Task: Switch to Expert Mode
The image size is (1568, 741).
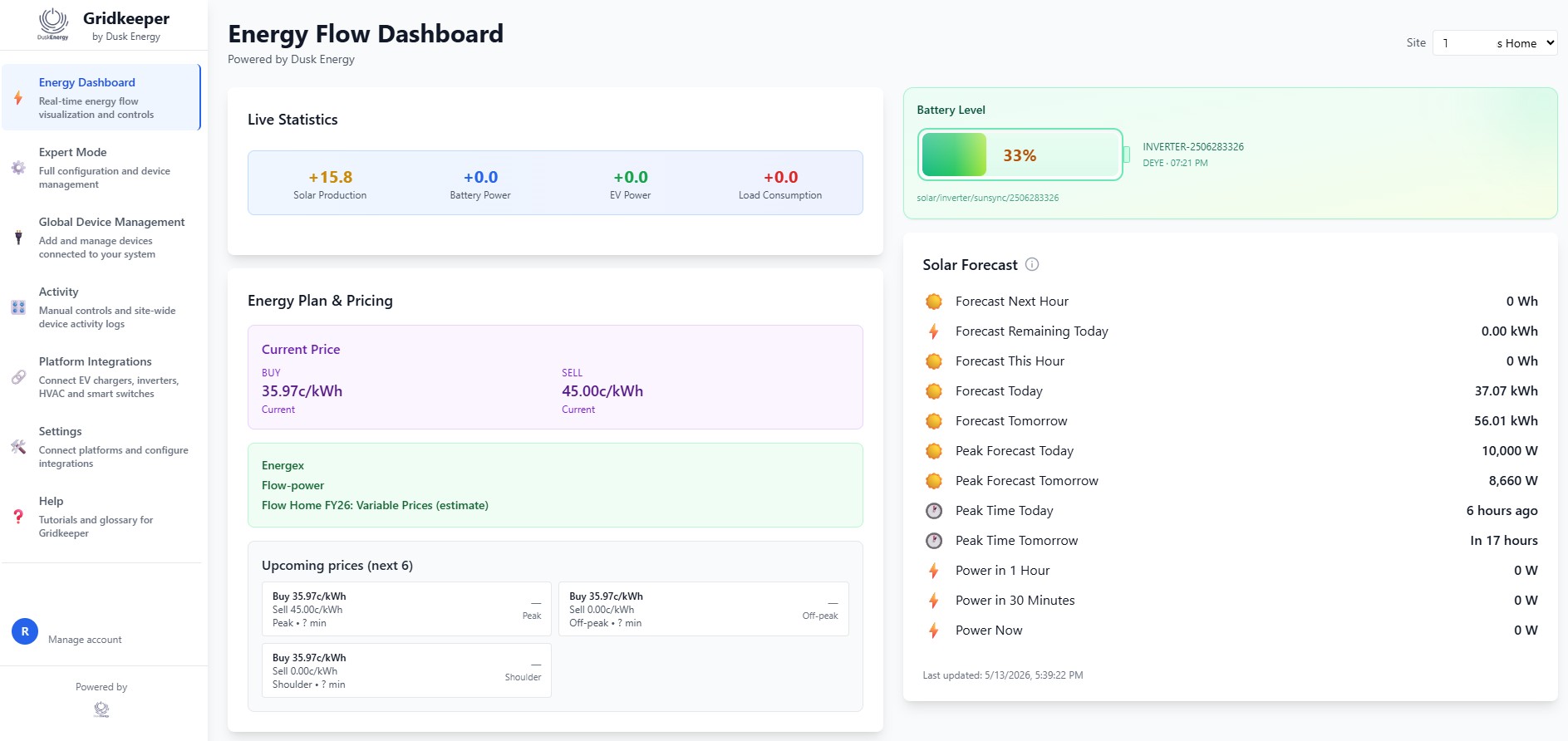Action: (x=101, y=168)
